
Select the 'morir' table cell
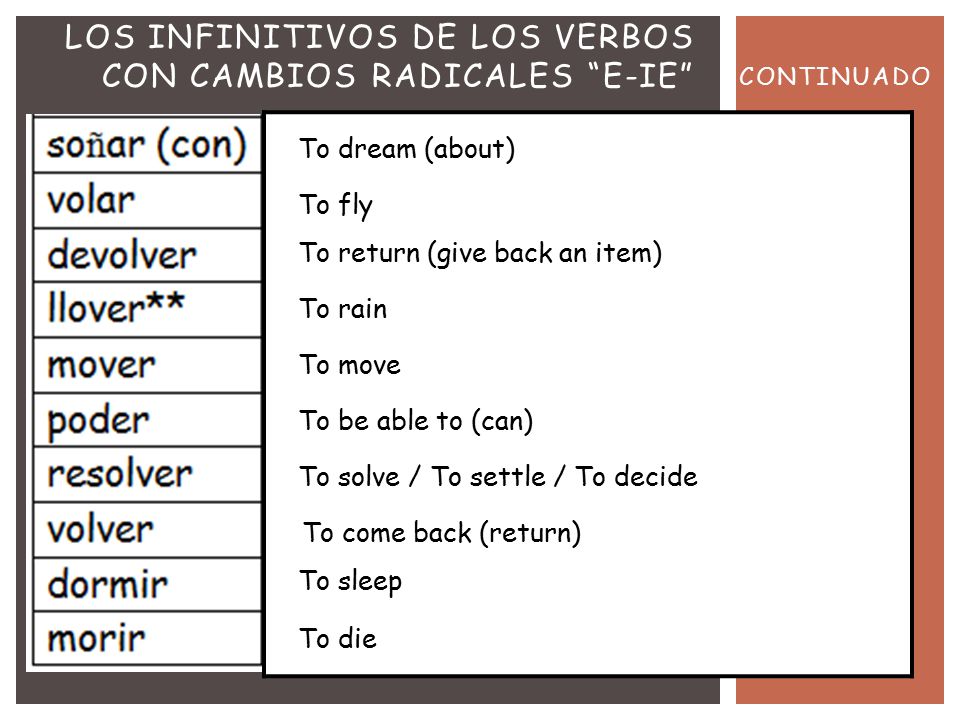(x=147, y=638)
